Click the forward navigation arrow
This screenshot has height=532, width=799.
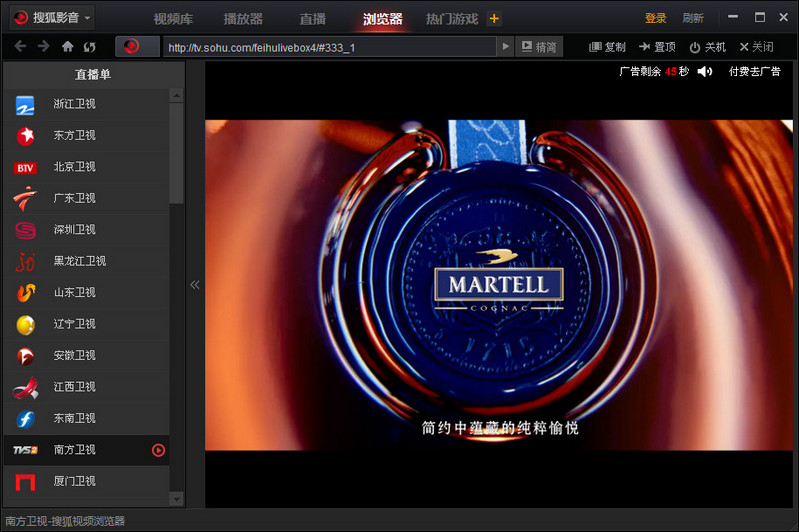pos(43,46)
